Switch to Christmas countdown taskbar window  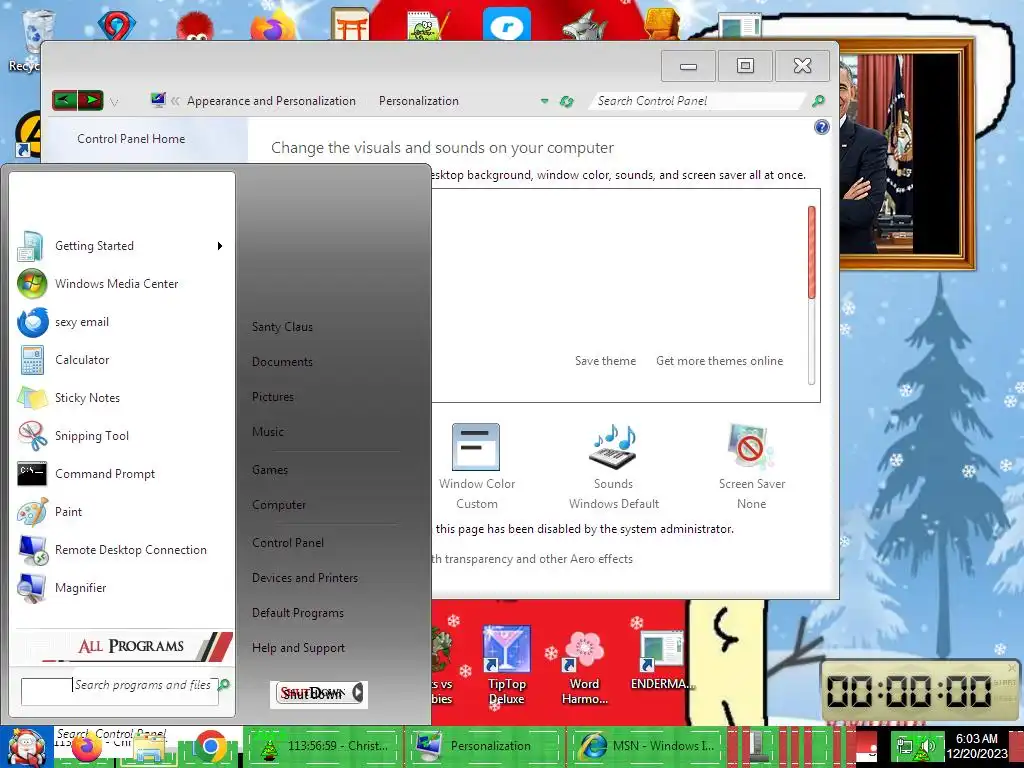point(323,746)
